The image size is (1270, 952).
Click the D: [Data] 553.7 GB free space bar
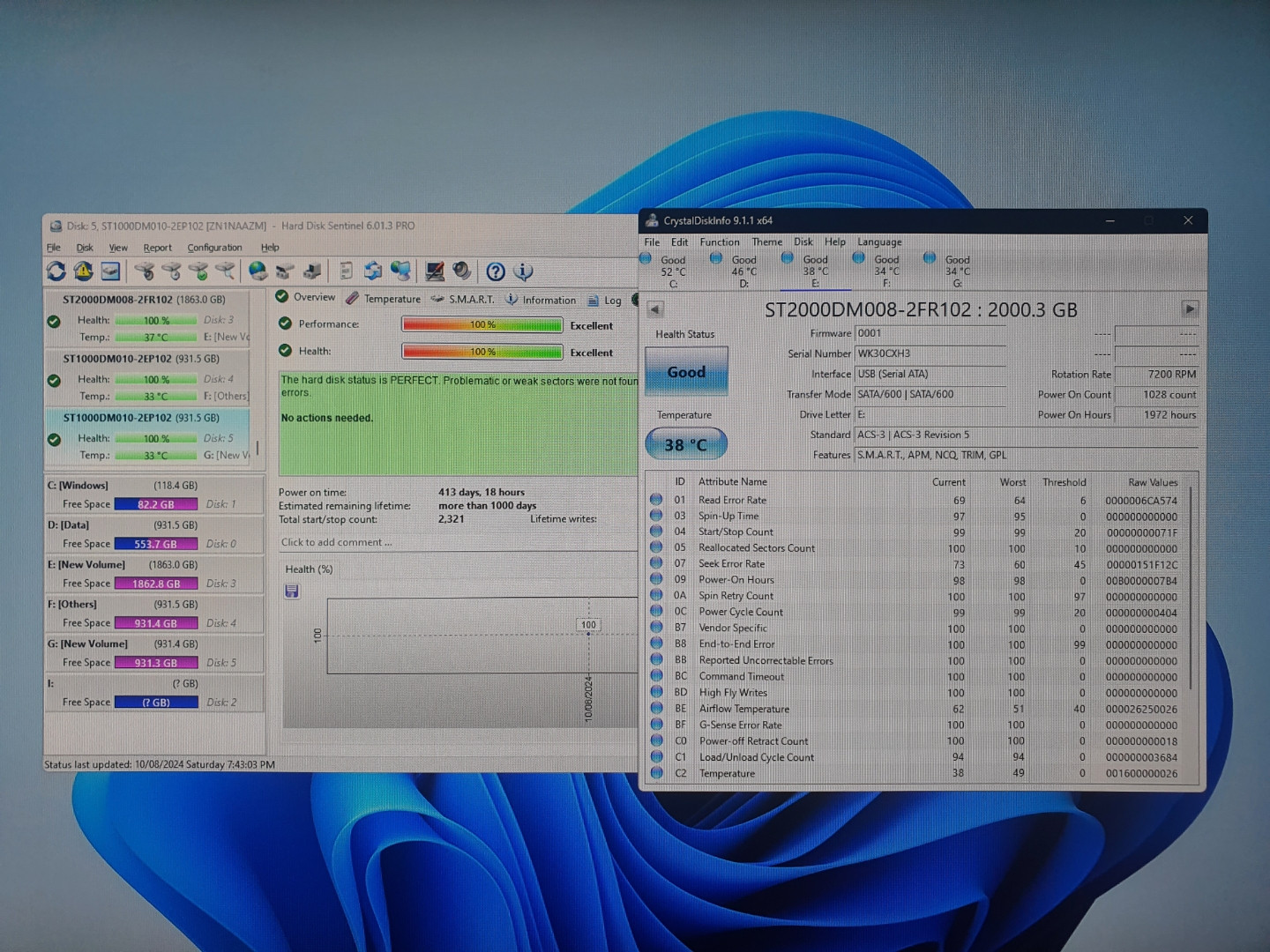pos(156,544)
